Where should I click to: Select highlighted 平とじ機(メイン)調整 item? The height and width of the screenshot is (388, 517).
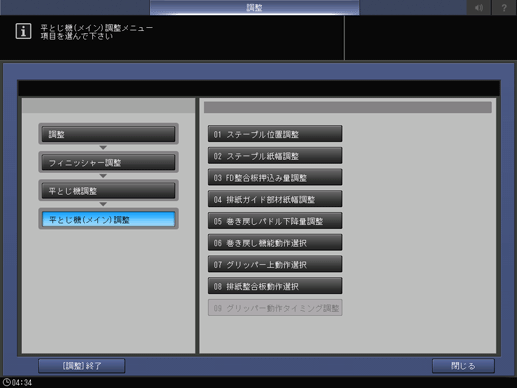[108, 219]
